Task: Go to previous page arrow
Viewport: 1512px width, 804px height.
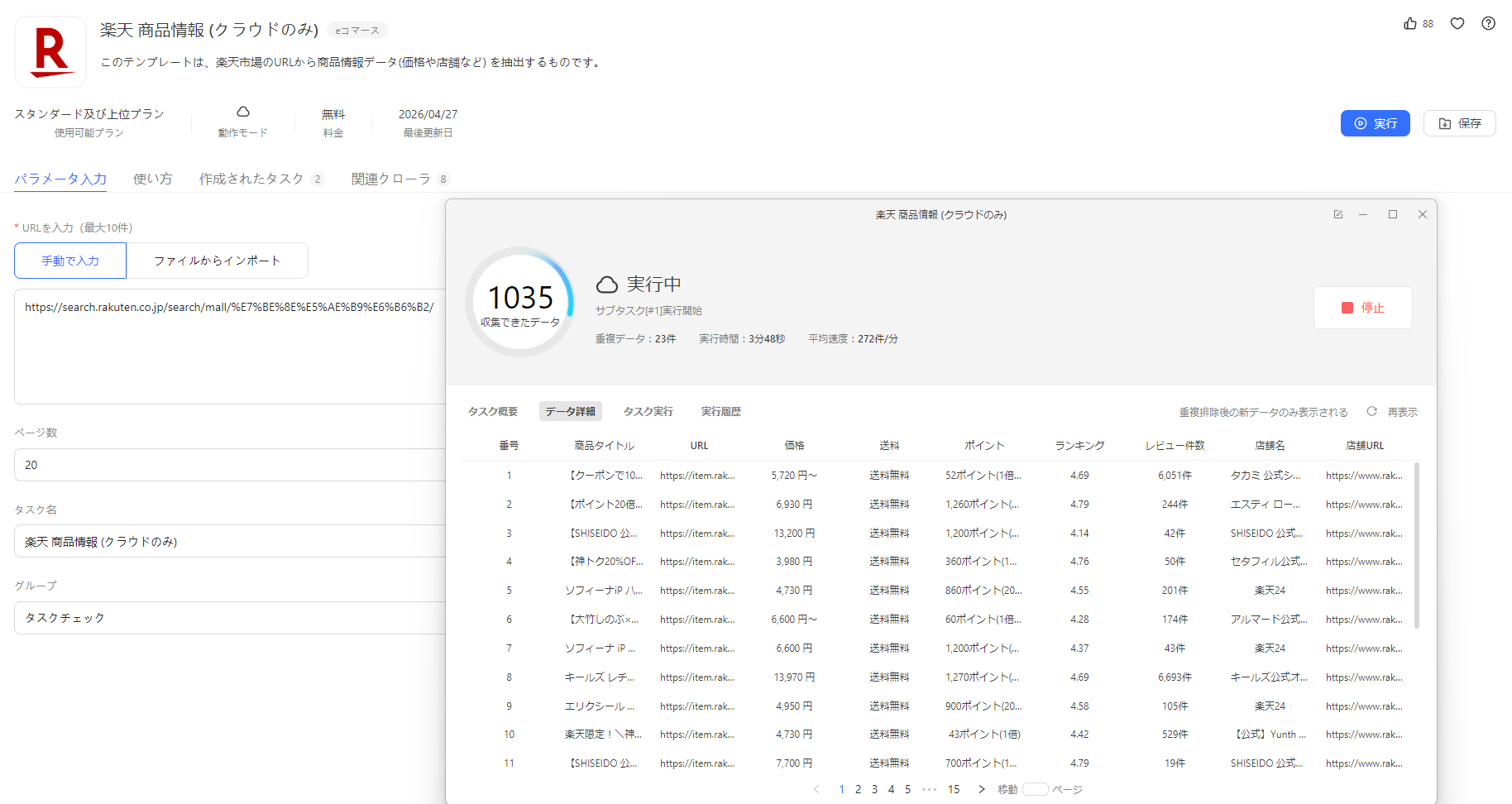Action: (x=816, y=789)
